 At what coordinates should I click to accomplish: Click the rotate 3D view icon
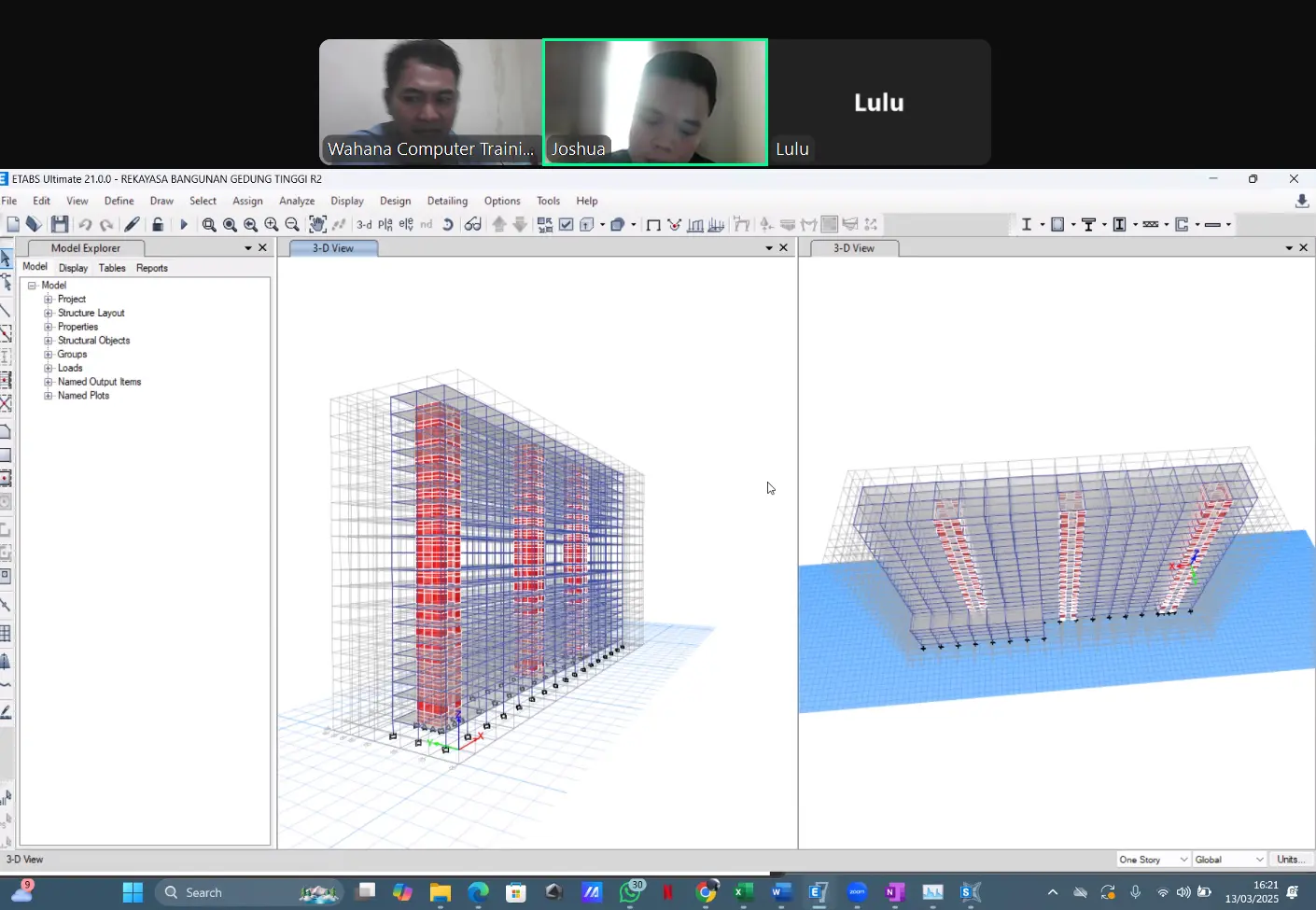[448, 224]
